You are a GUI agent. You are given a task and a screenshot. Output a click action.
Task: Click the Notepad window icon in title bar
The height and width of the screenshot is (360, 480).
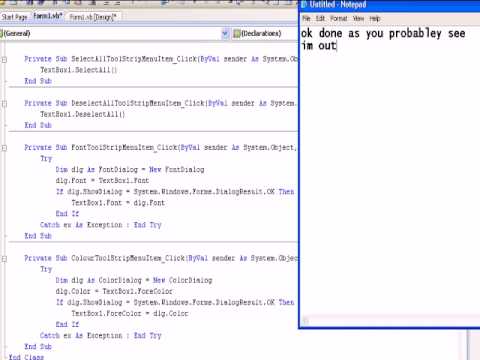click(304, 5)
